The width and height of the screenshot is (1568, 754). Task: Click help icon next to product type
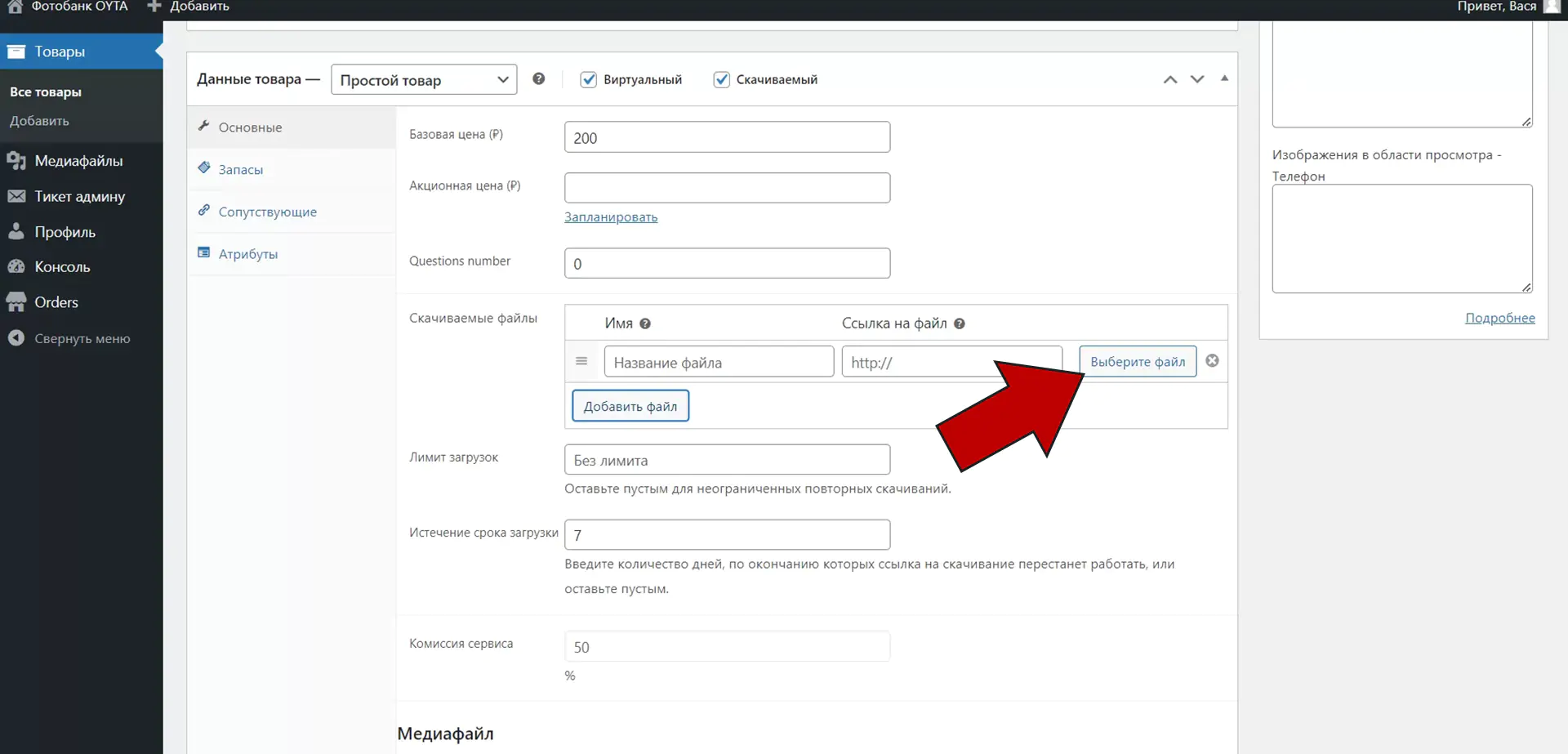pos(539,78)
